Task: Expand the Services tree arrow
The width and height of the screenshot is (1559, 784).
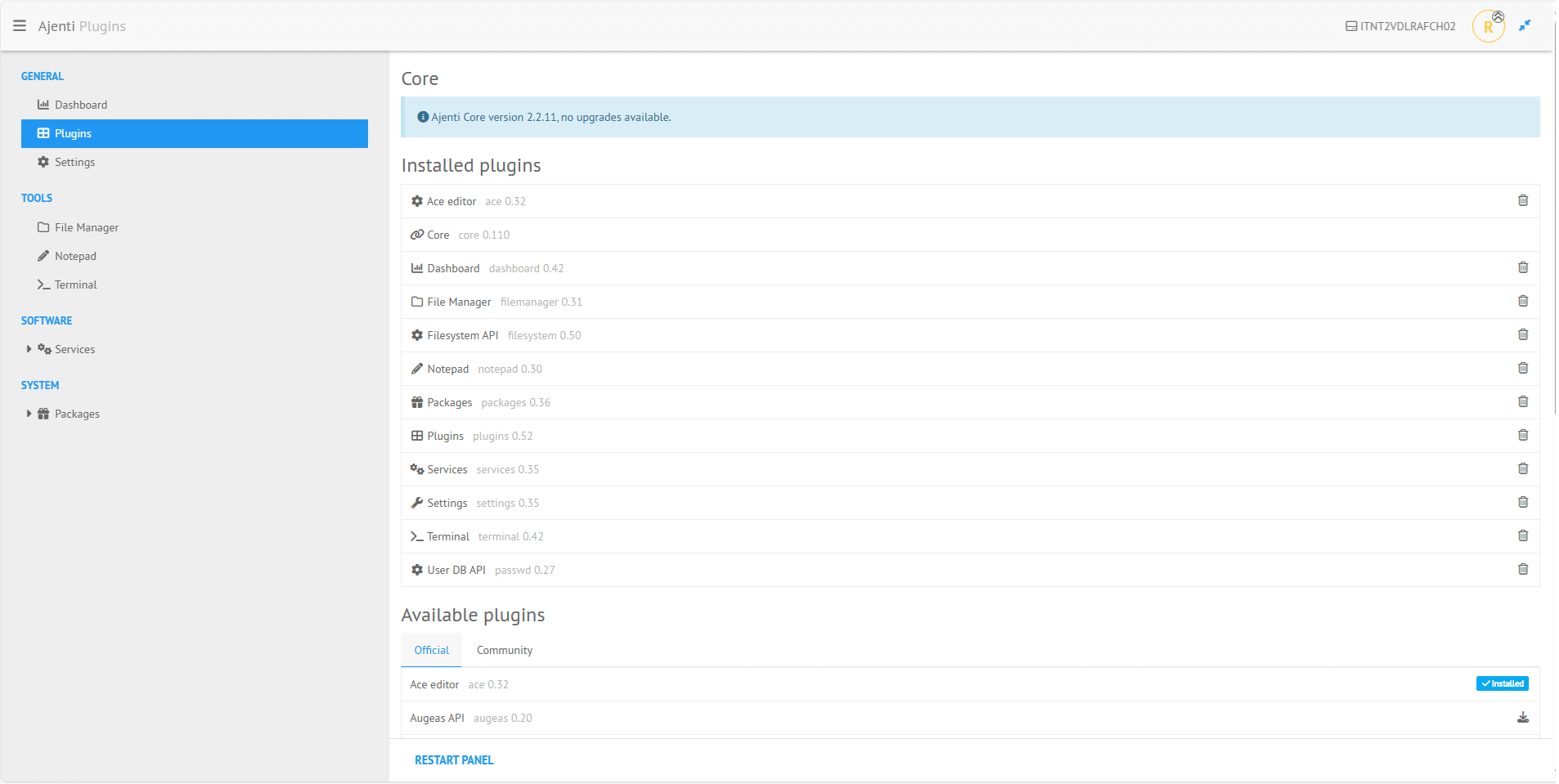Action: tap(29, 349)
